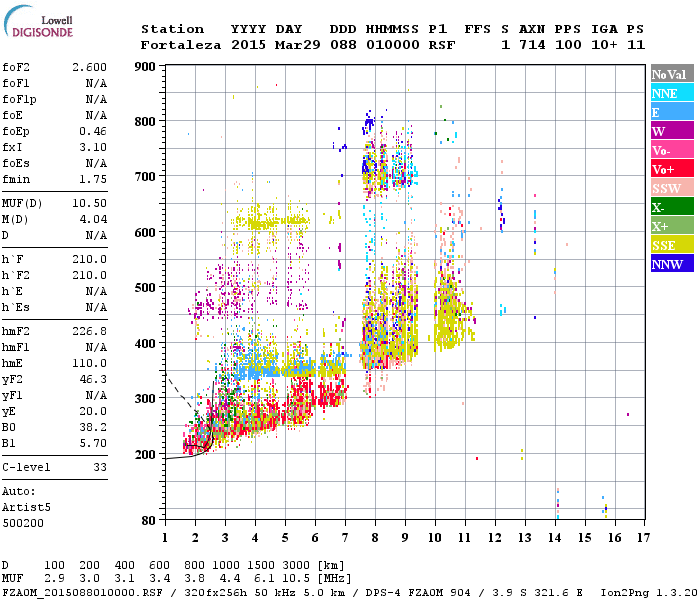Click the 500200 version code
Image resolution: width=700 pixels, height=600 pixels.
click(23, 523)
